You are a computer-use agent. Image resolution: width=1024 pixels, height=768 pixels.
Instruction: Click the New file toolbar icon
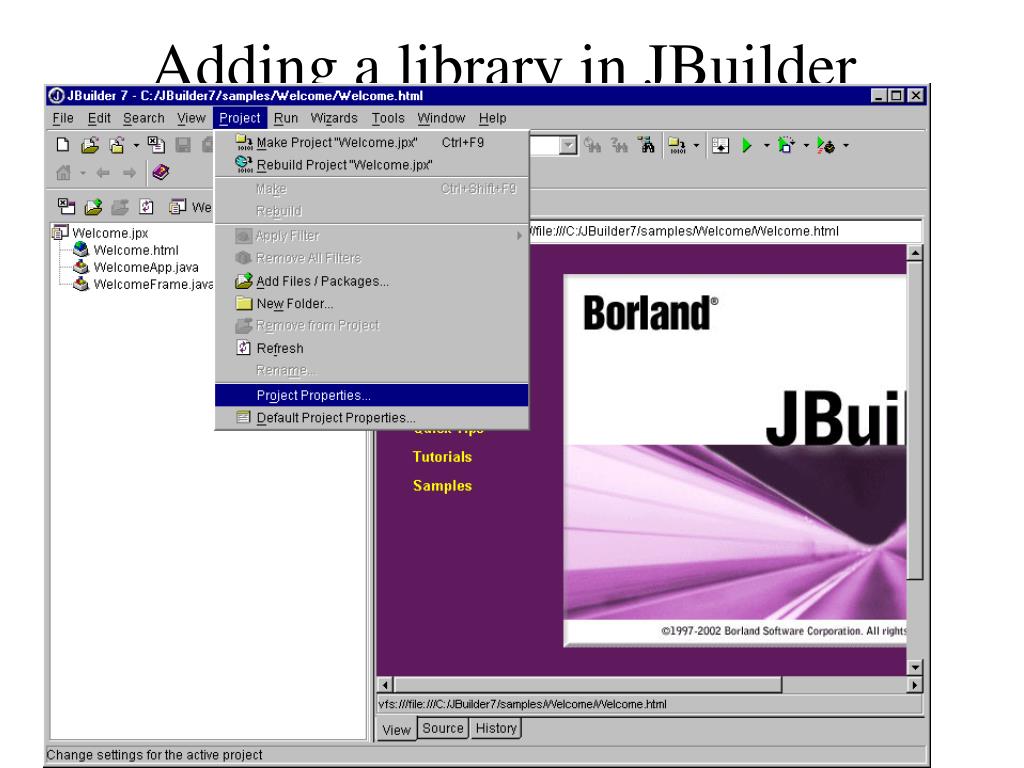(63, 144)
